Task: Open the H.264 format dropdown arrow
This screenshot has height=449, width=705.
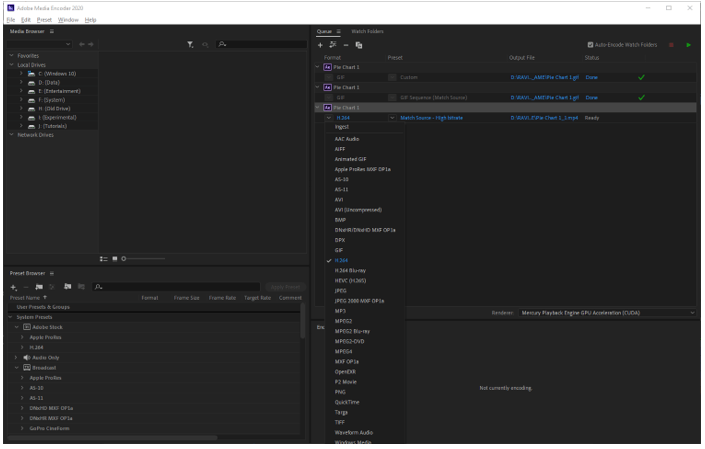Action: point(329,118)
